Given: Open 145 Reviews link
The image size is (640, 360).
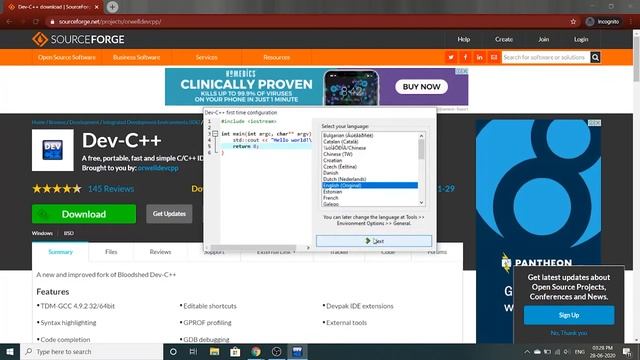Looking at the screenshot, I should click(111, 189).
